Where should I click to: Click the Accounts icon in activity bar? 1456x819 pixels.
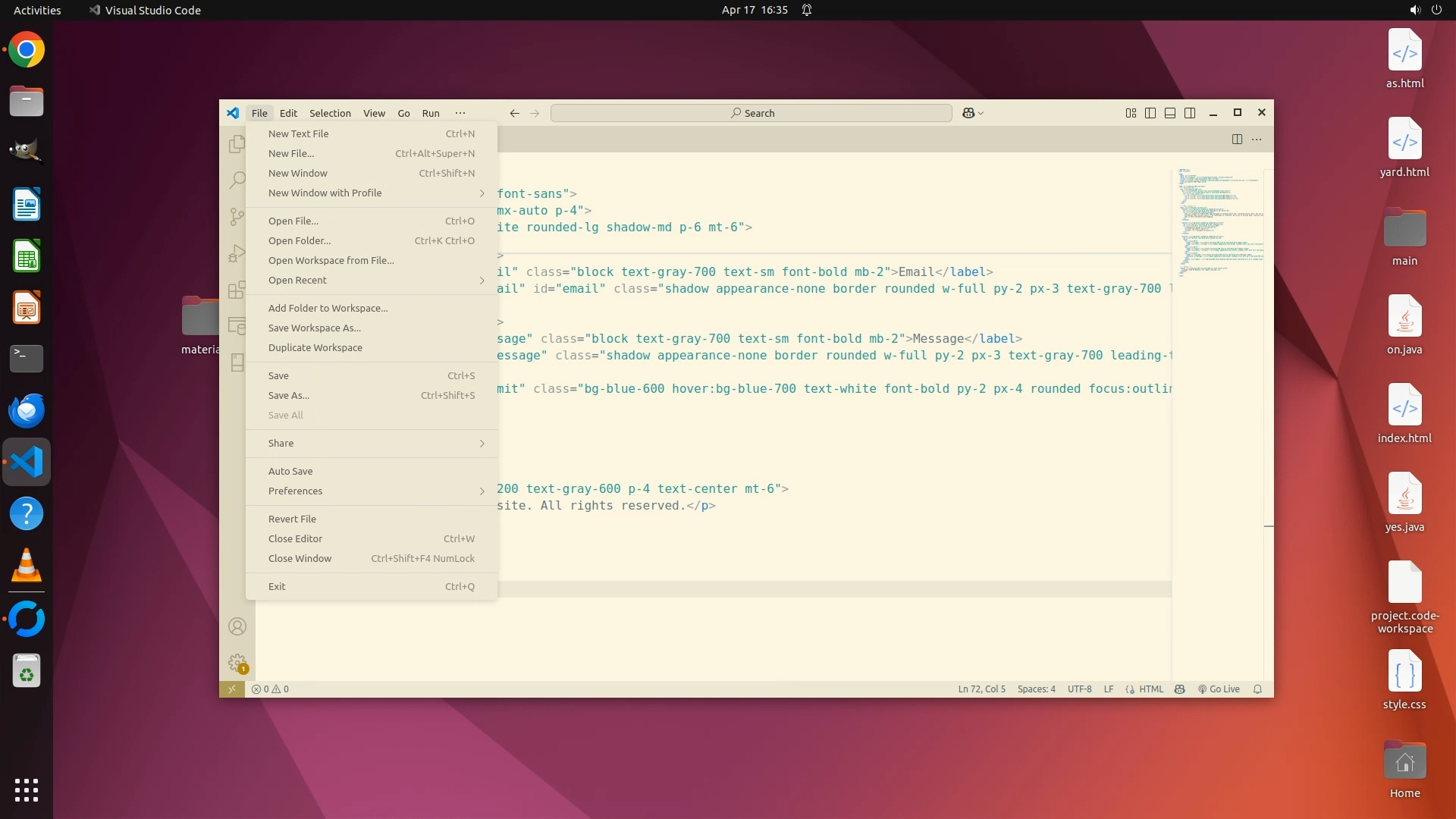(x=237, y=626)
